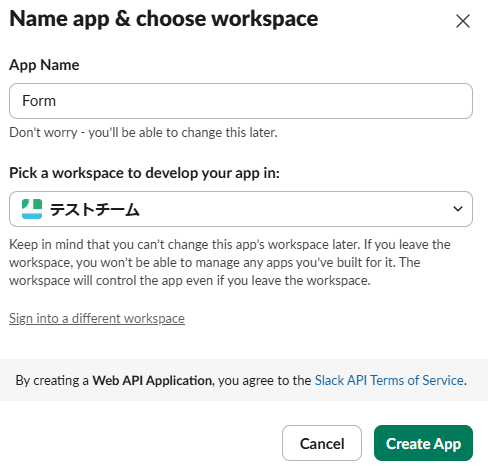Close the Name app dialog
Image resolution: width=488 pixels, height=468 pixels.
coord(463,21)
